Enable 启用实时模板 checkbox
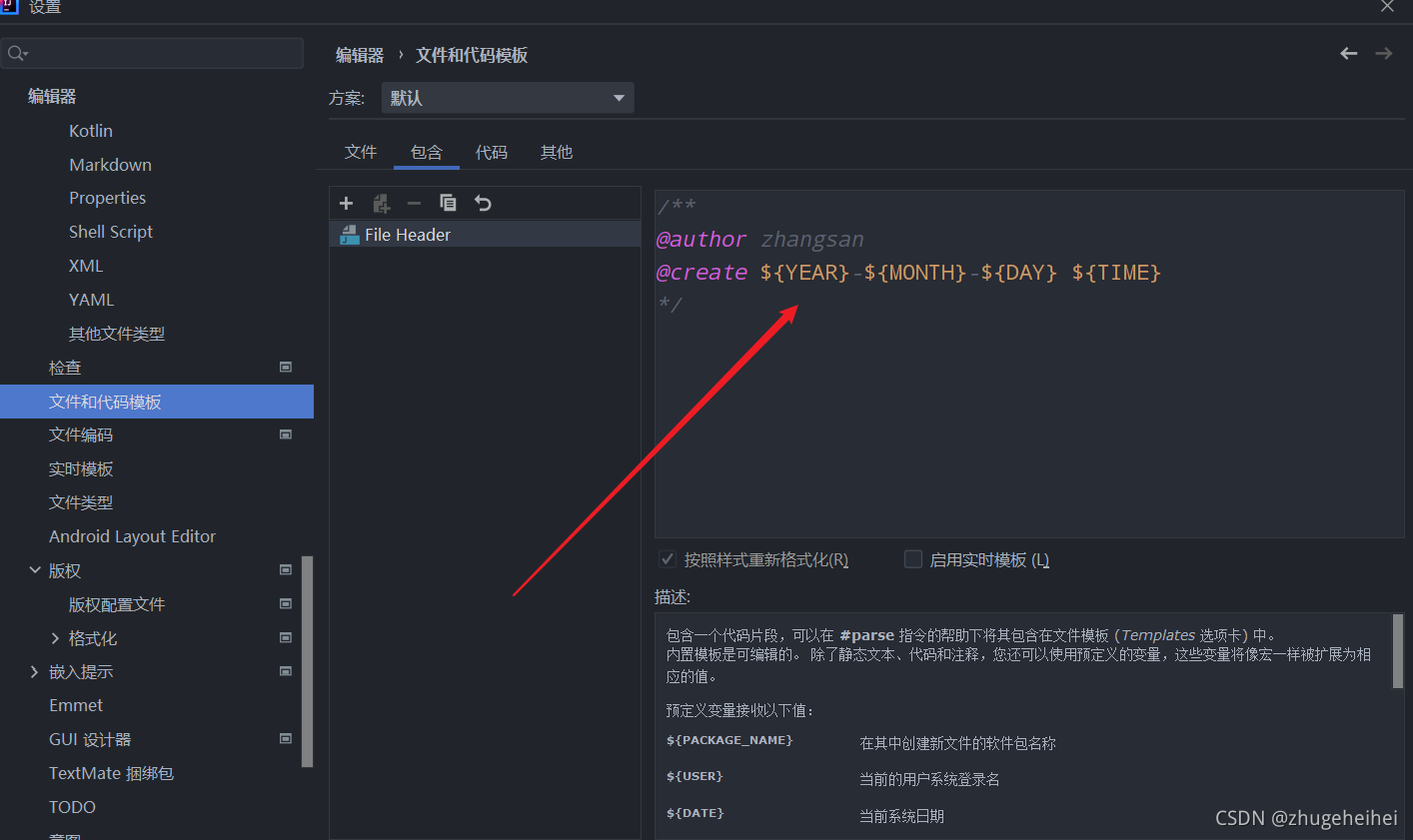This screenshot has width=1413, height=840. 912,559
